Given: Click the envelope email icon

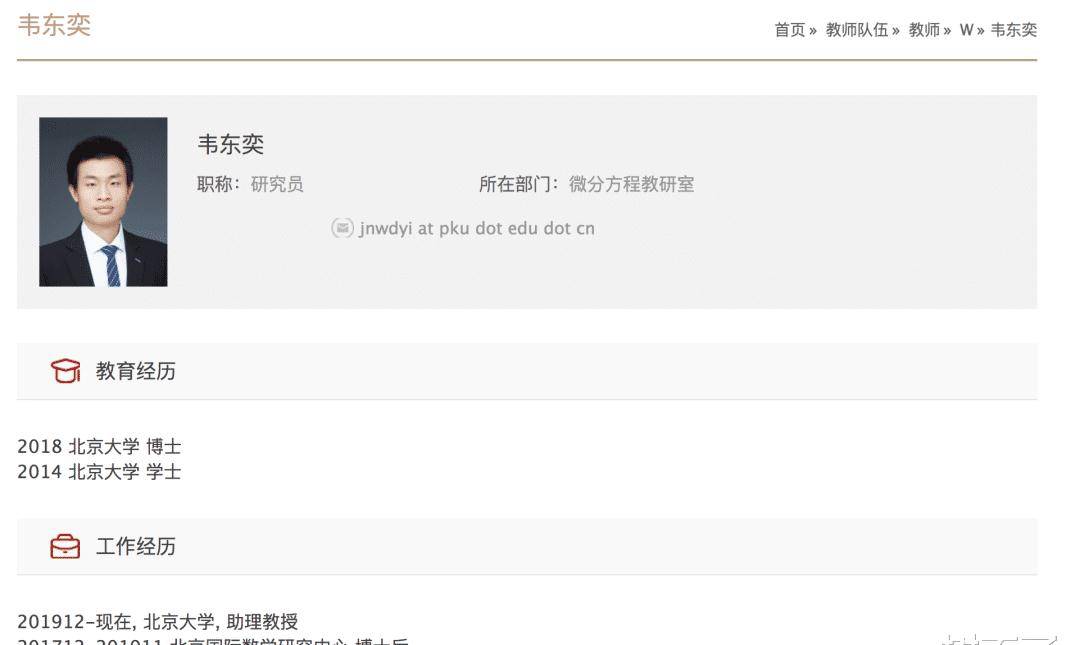Looking at the screenshot, I should [342, 228].
